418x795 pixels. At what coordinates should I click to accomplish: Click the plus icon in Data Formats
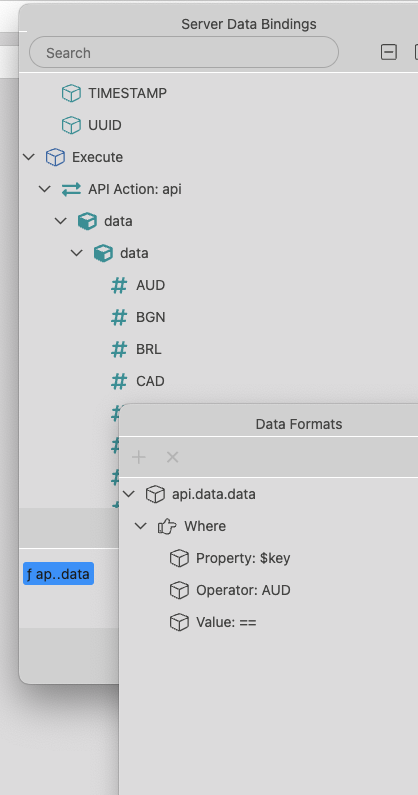pyautogui.click(x=138, y=457)
